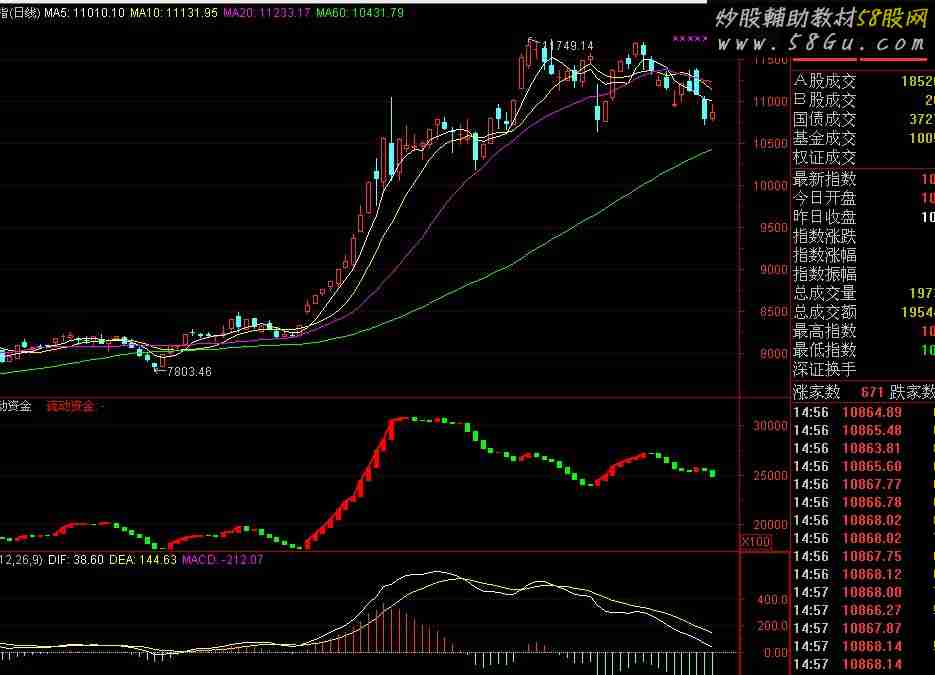935x675 pixels.
Task: Select the tick price 10866.27
Action: (x=872, y=610)
